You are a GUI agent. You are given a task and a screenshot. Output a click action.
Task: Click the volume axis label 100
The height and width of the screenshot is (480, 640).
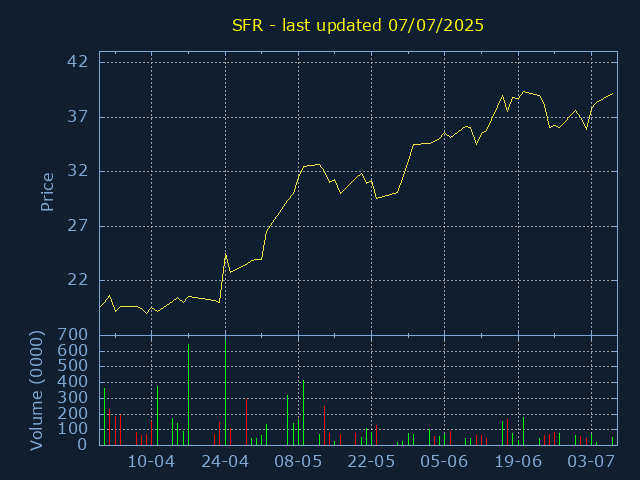(73, 429)
